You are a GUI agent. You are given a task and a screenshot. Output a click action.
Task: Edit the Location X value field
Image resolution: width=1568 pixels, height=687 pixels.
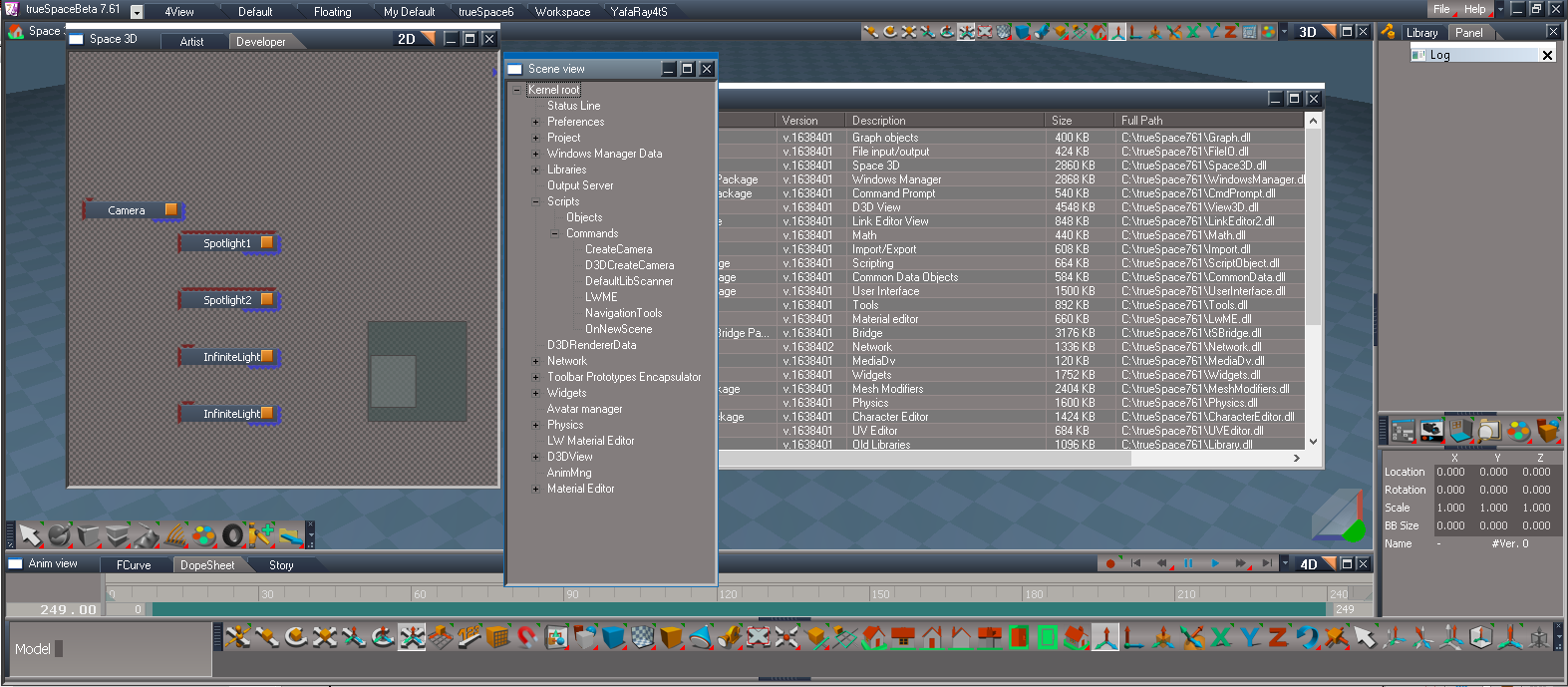(x=1450, y=472)
